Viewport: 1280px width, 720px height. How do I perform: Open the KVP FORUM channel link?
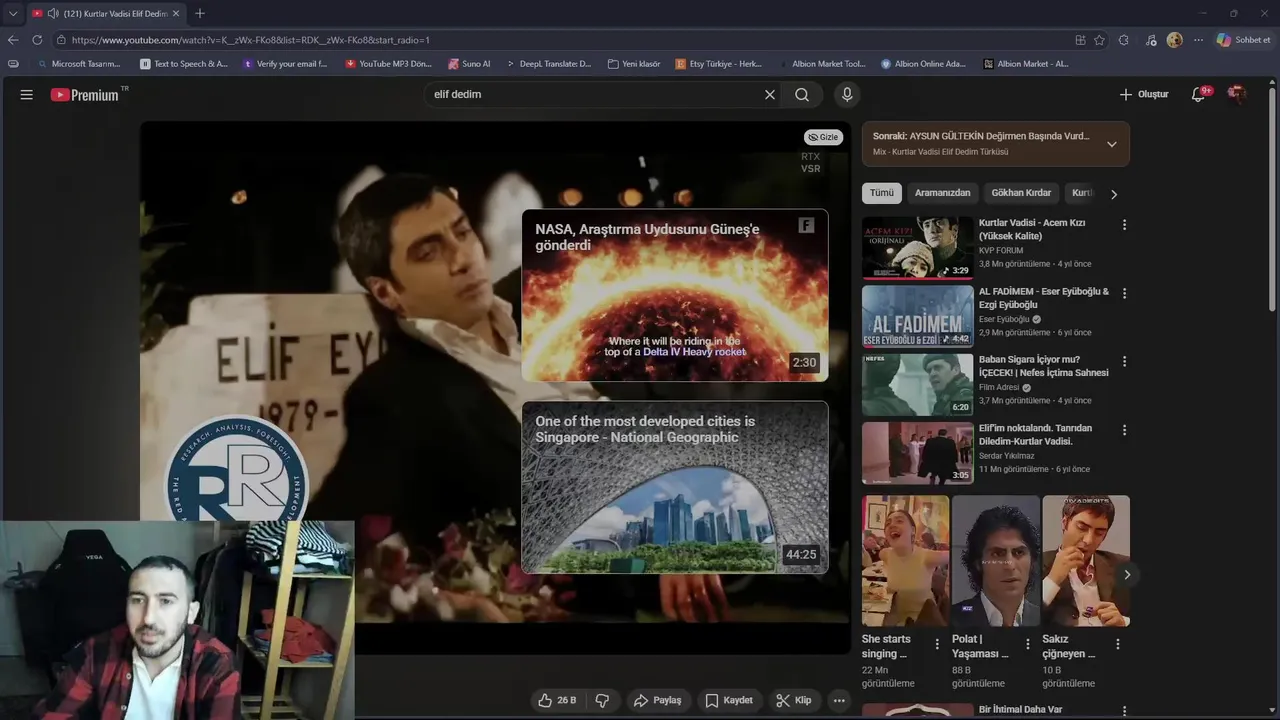(1001, 251)
